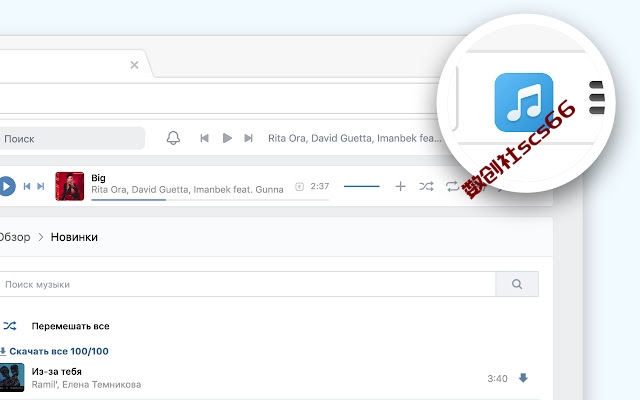Click the Поиск search field
The height and width of the screenshot is (400, 640).
coord(72,138)
